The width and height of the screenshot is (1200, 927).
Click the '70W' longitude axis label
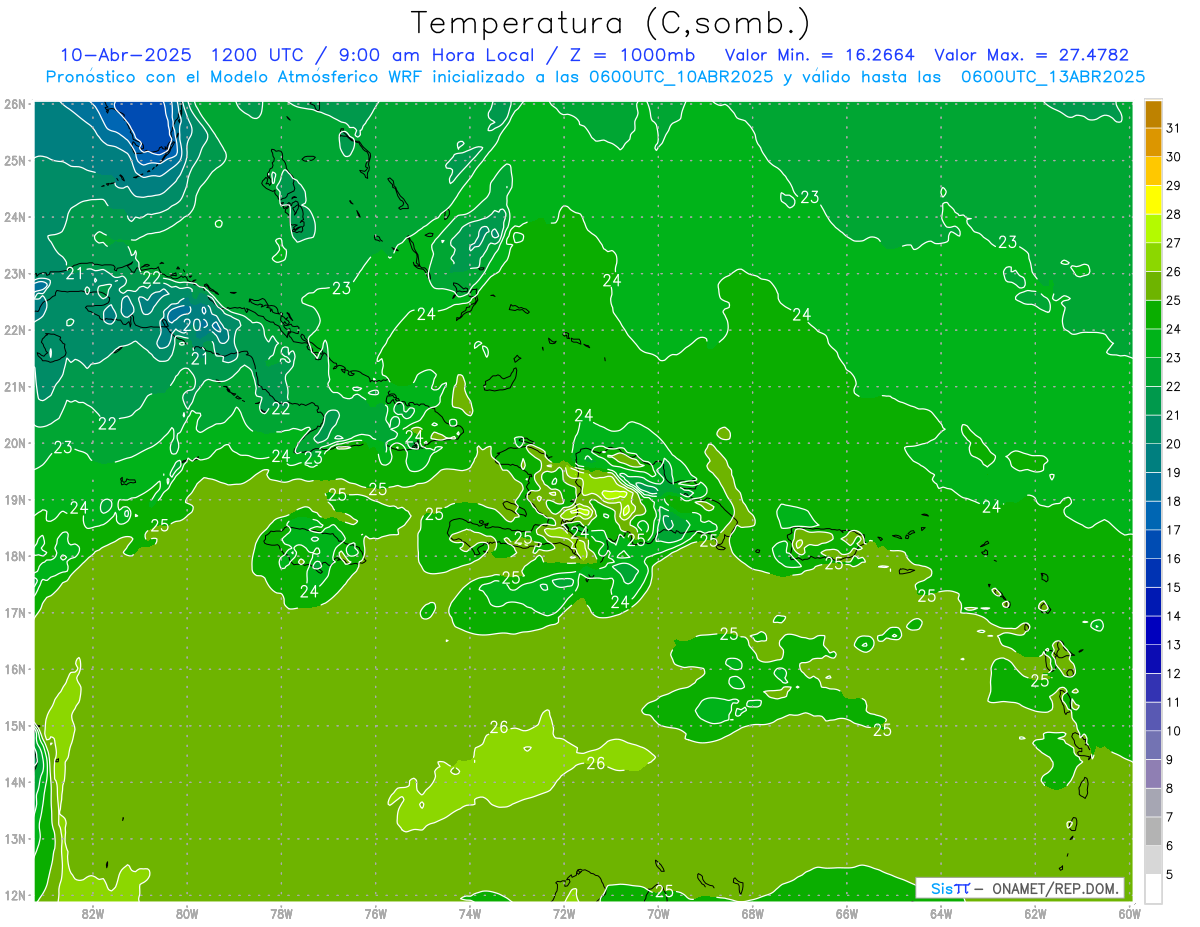click(658, 913)
